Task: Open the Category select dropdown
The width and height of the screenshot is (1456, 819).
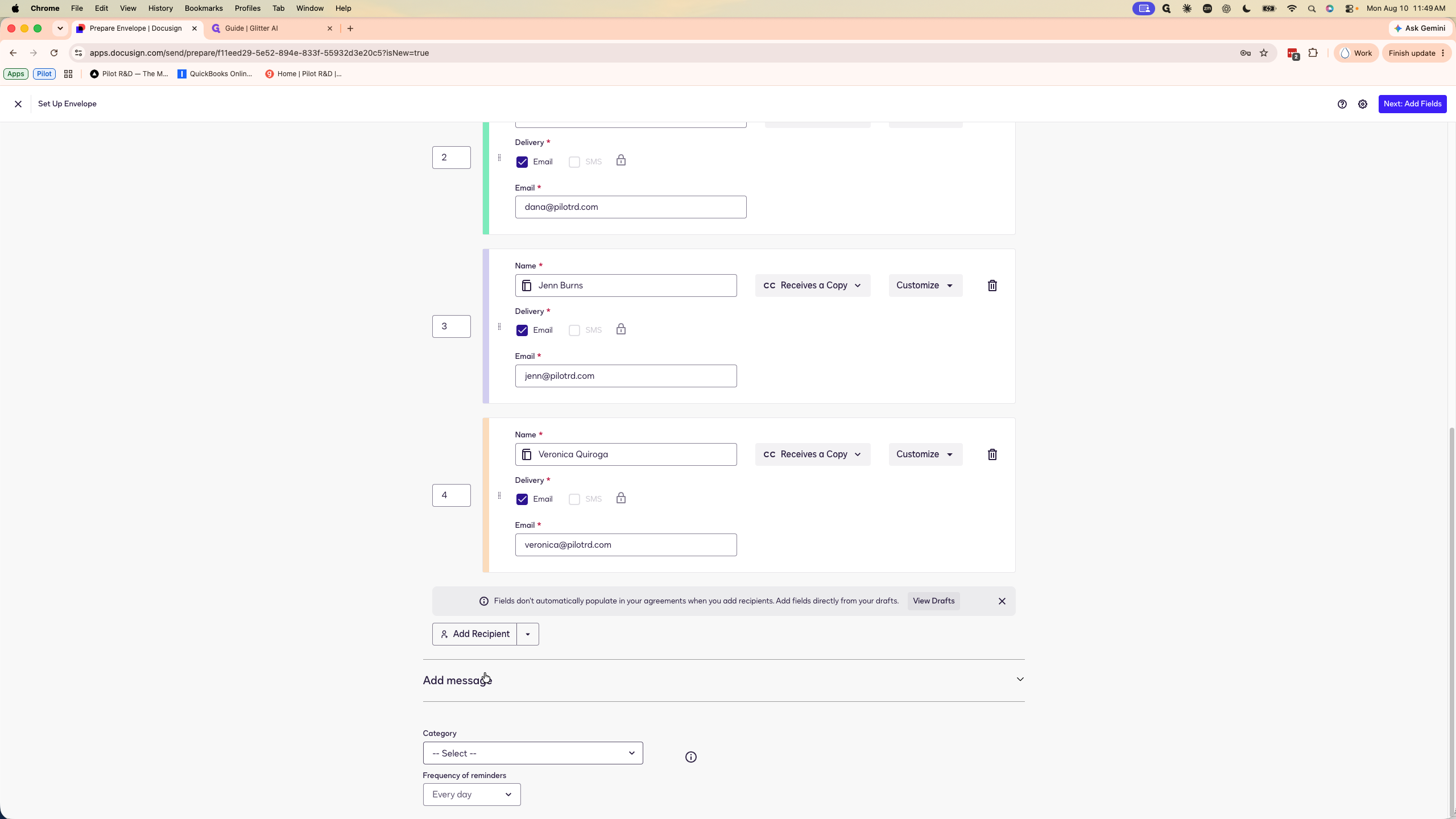Action: pos(533,753)
